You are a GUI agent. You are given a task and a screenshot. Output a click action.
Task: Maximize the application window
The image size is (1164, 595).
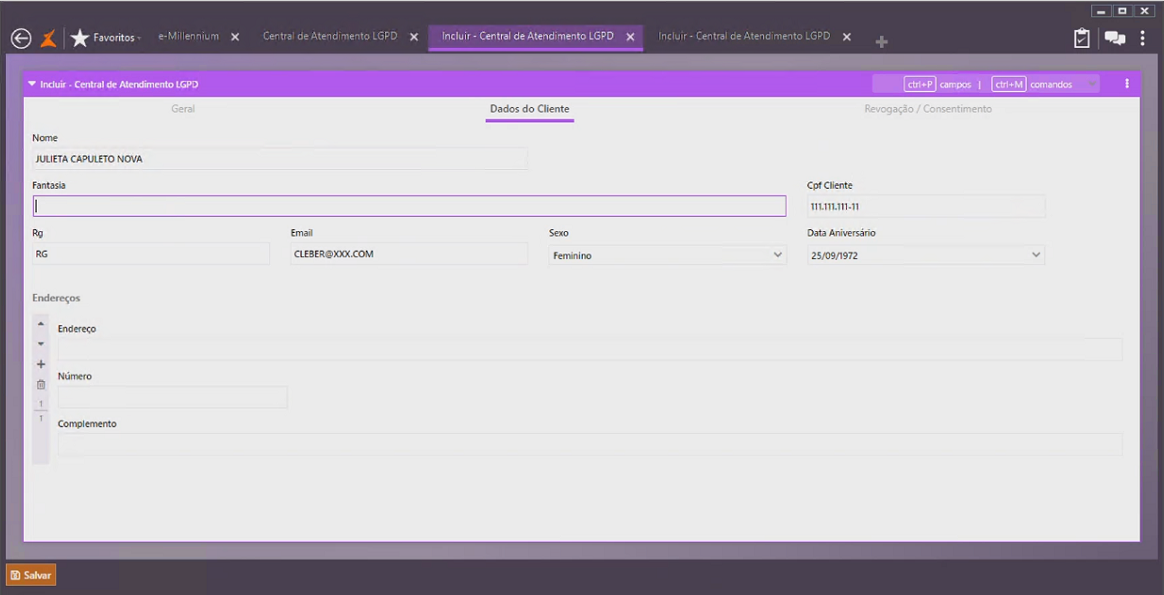tap(1122, 11)
